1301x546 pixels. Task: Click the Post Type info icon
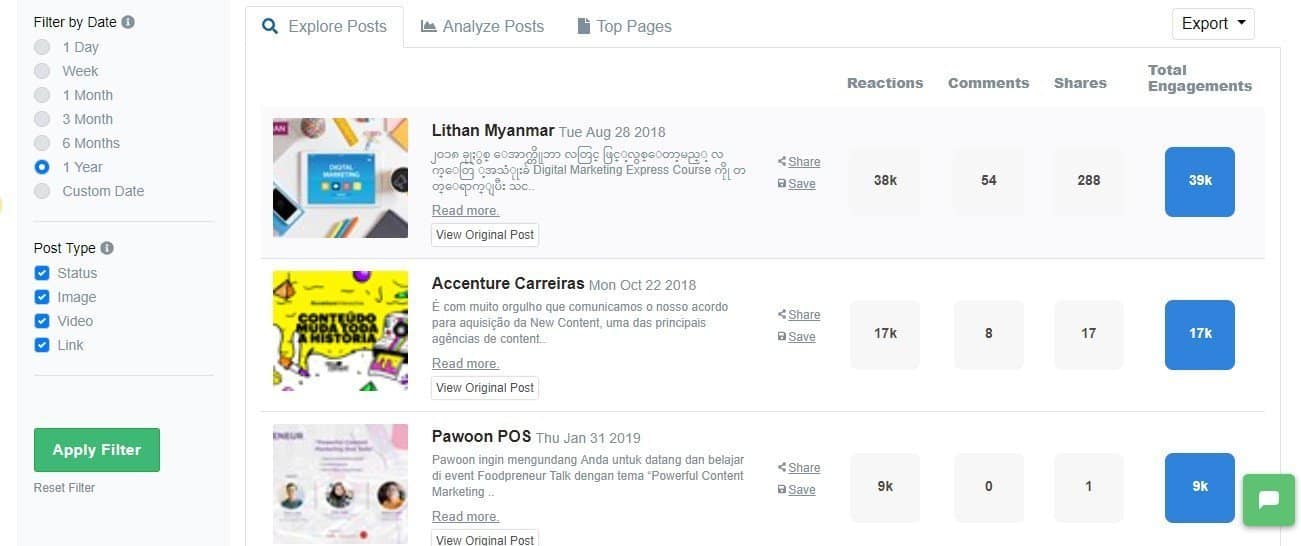coord(107,248)
